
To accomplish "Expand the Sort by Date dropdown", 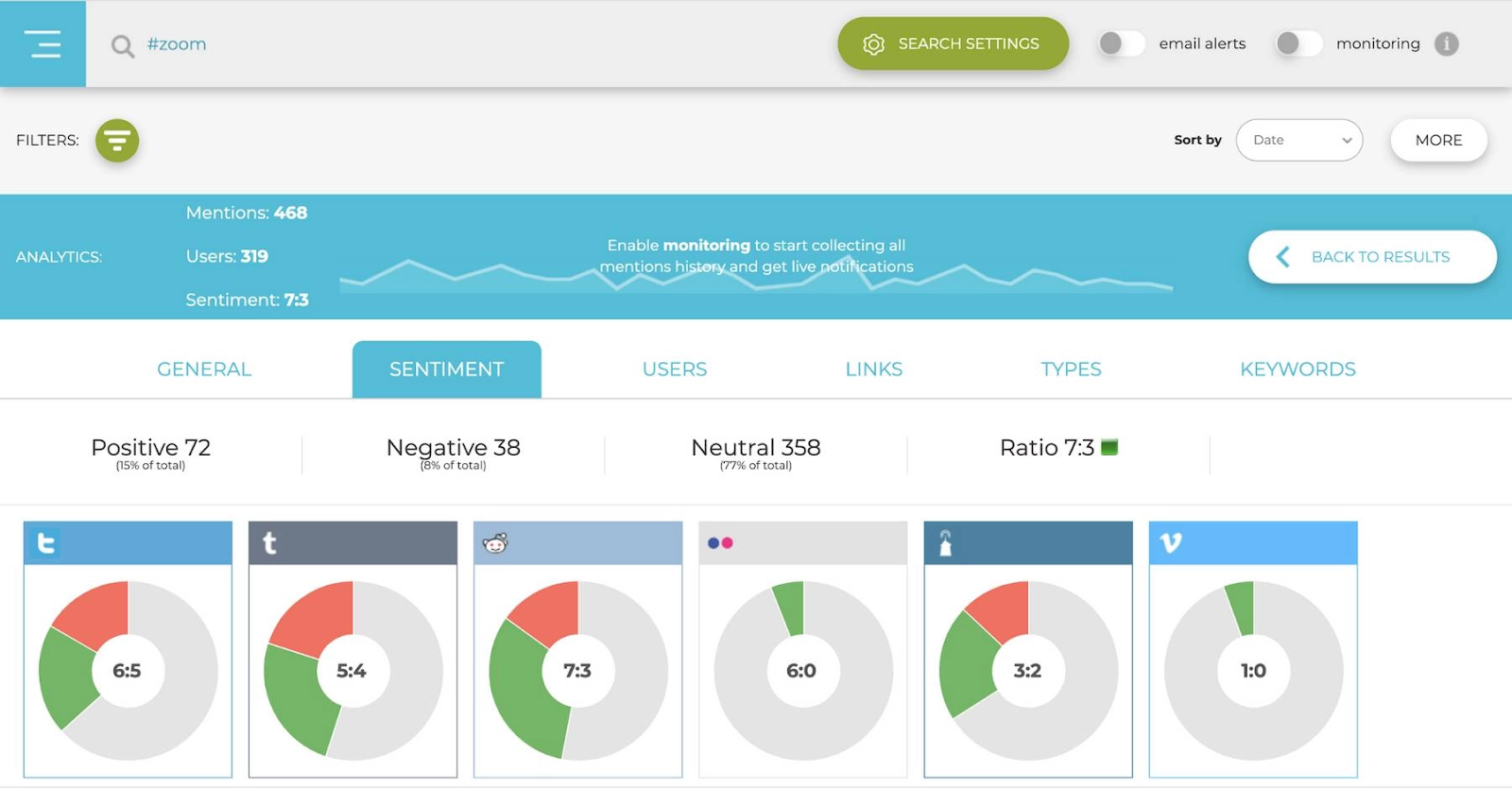I will pos(1299,140).
